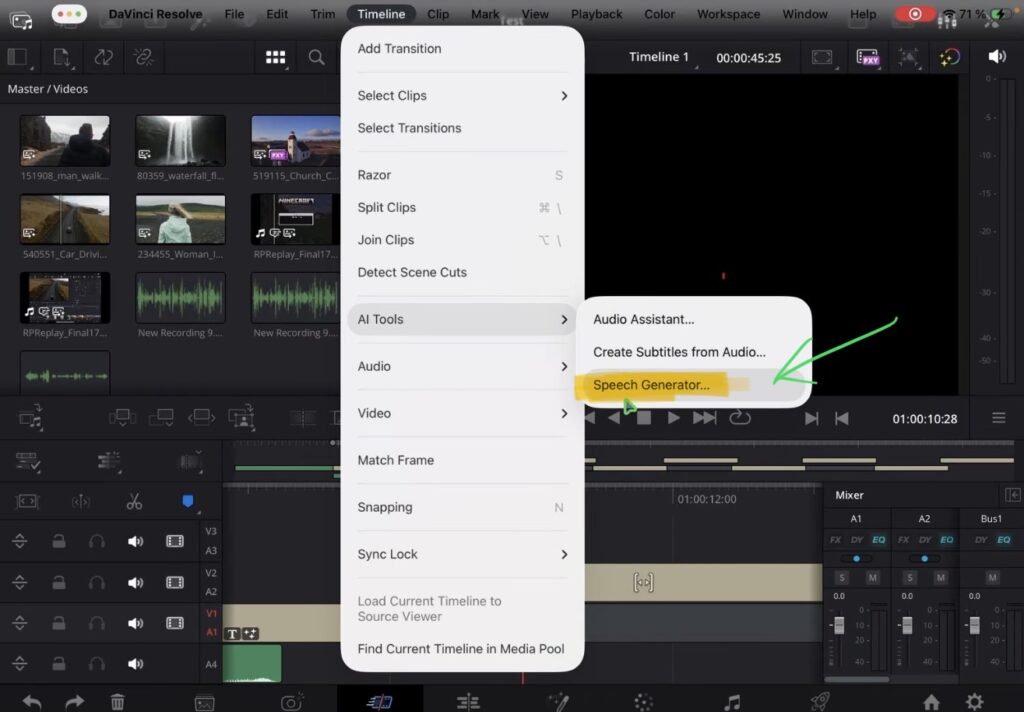
Task: Select the waterfall clip thumbnail
Action: 180,140
